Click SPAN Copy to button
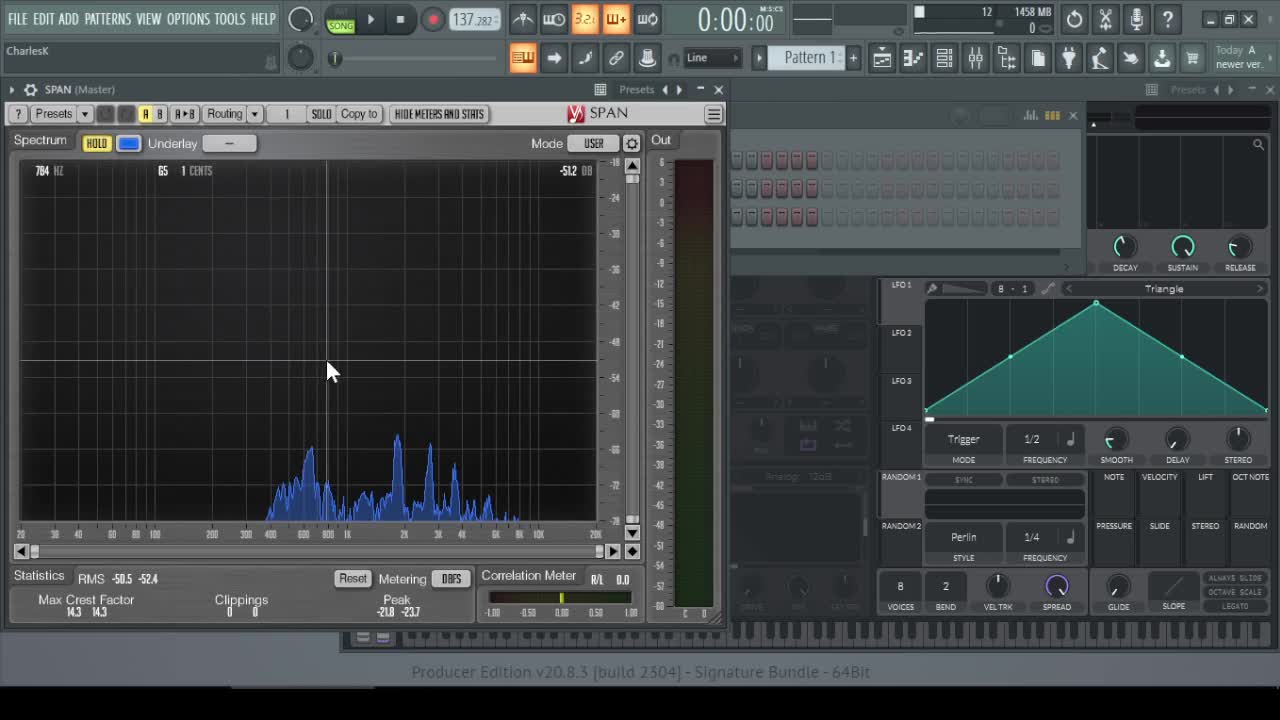The height and width of the screenshot is (720, 1280). coord(359,114)
